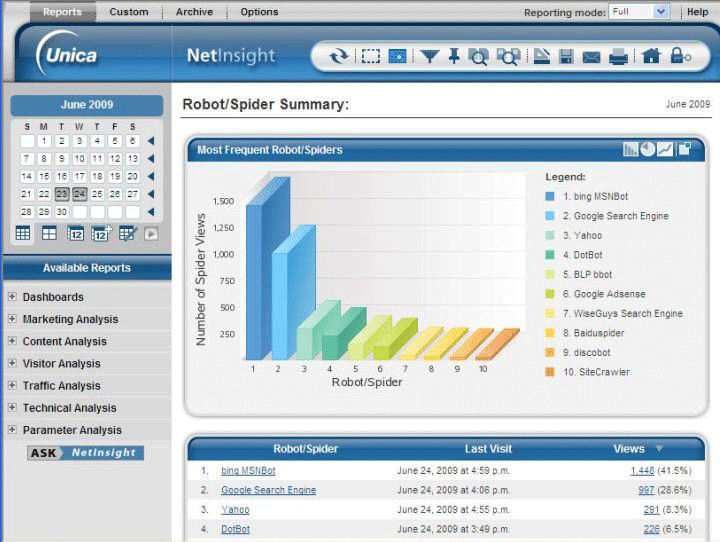Open the Options tab

(x=259, y=11)
